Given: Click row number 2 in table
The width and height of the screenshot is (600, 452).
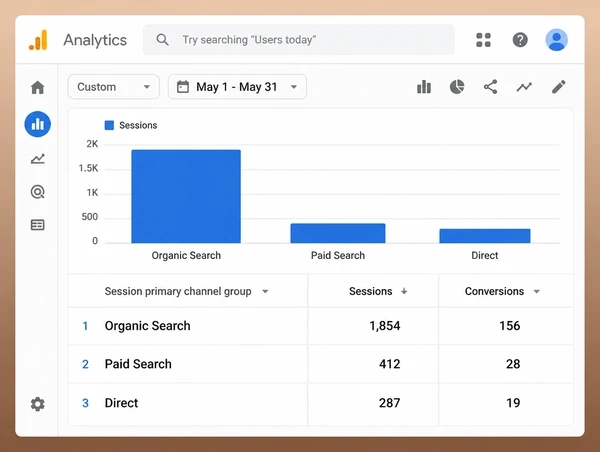Looking at the screenshot, I should (85, 364).
